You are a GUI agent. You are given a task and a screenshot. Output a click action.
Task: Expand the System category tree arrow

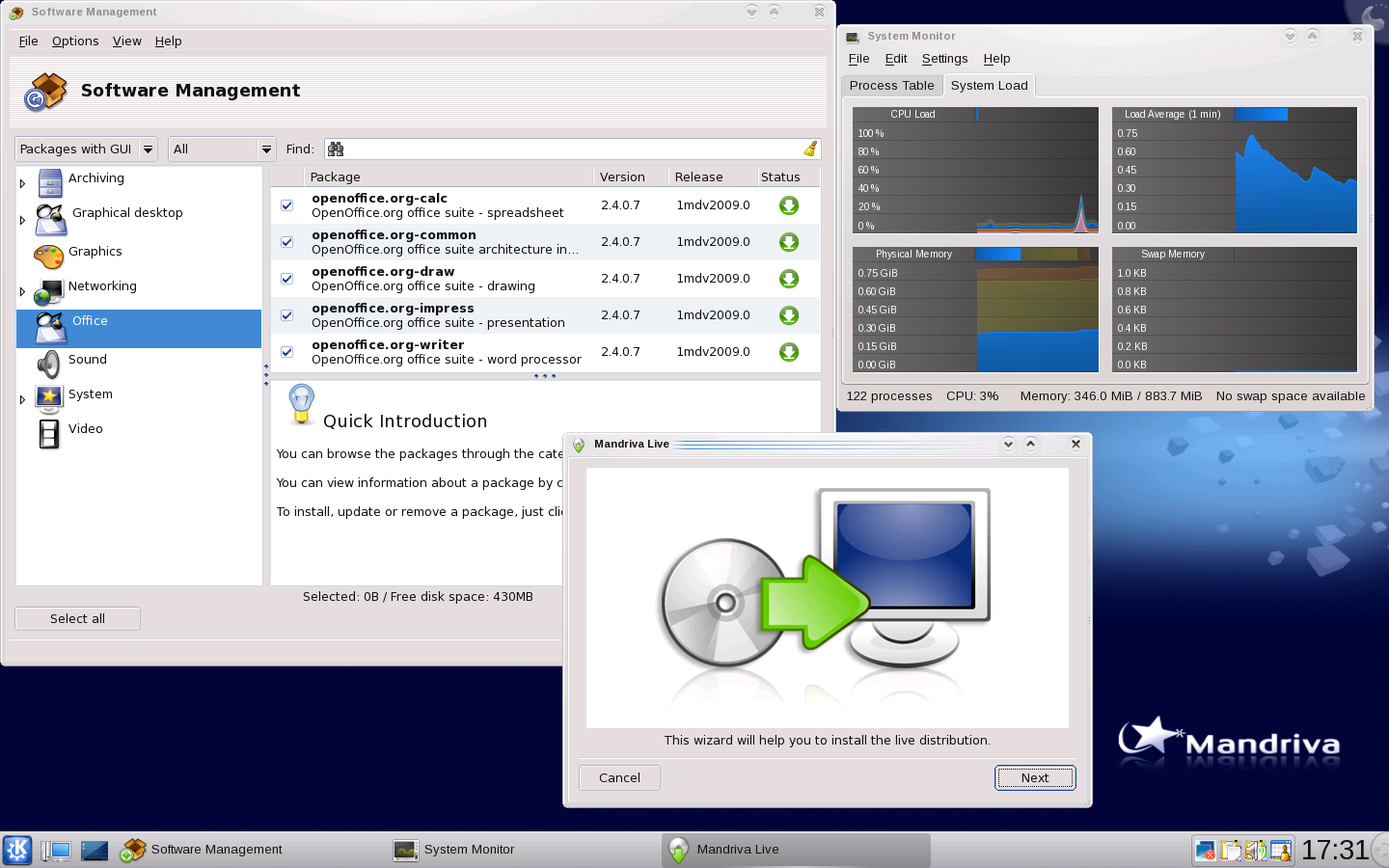coord(22,399)
